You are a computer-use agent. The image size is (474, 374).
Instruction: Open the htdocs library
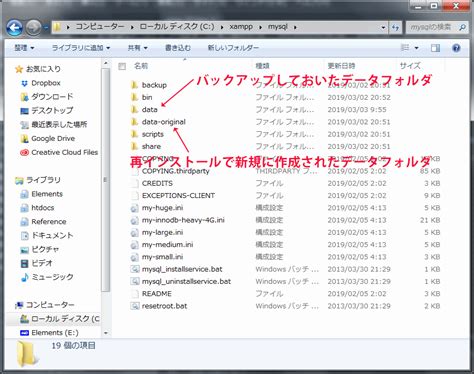click(x=43, y=208)
